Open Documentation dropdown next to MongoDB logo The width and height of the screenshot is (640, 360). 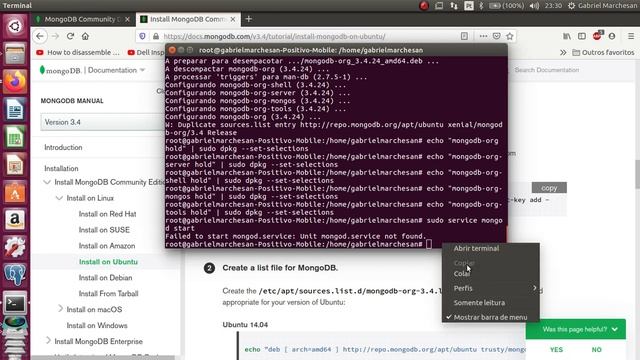pos(116,70)
